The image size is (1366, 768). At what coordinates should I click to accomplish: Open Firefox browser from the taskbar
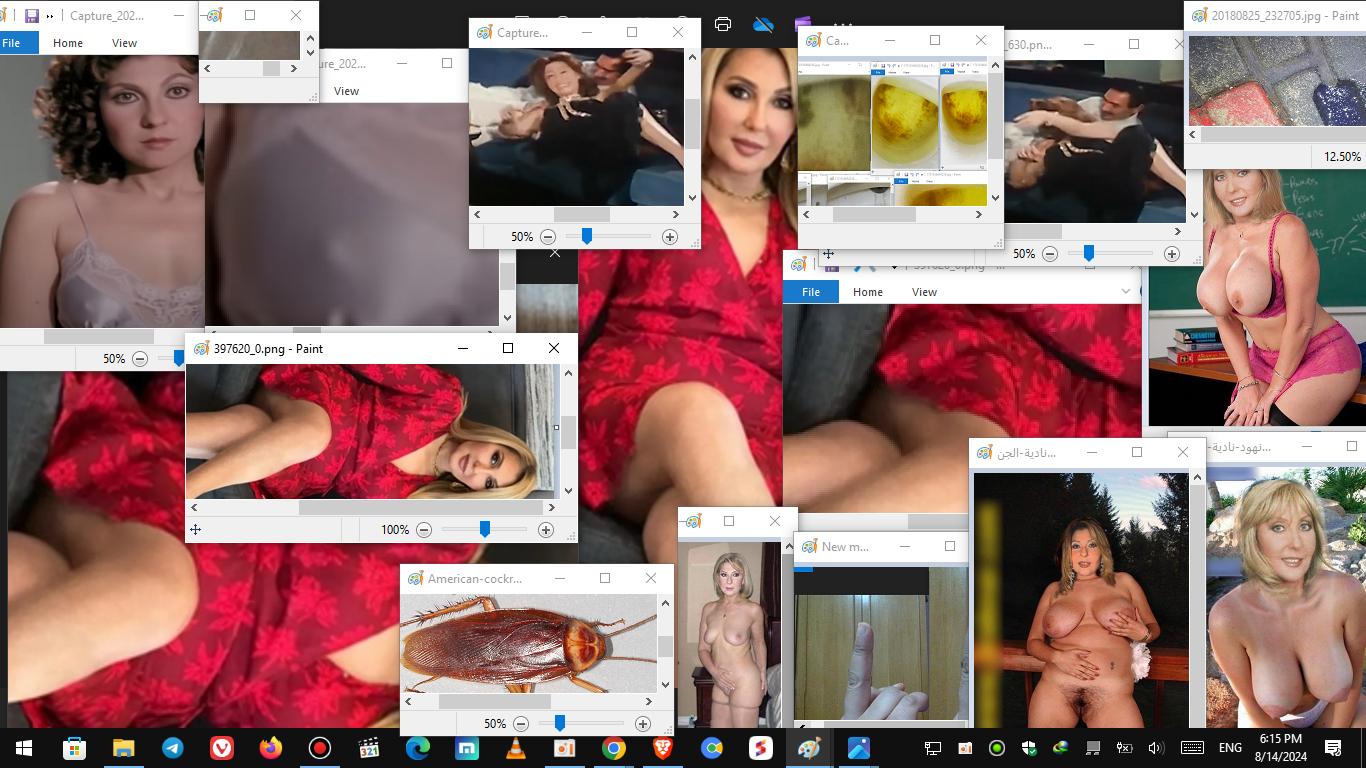pyautogui.click(x=270, y=748)
